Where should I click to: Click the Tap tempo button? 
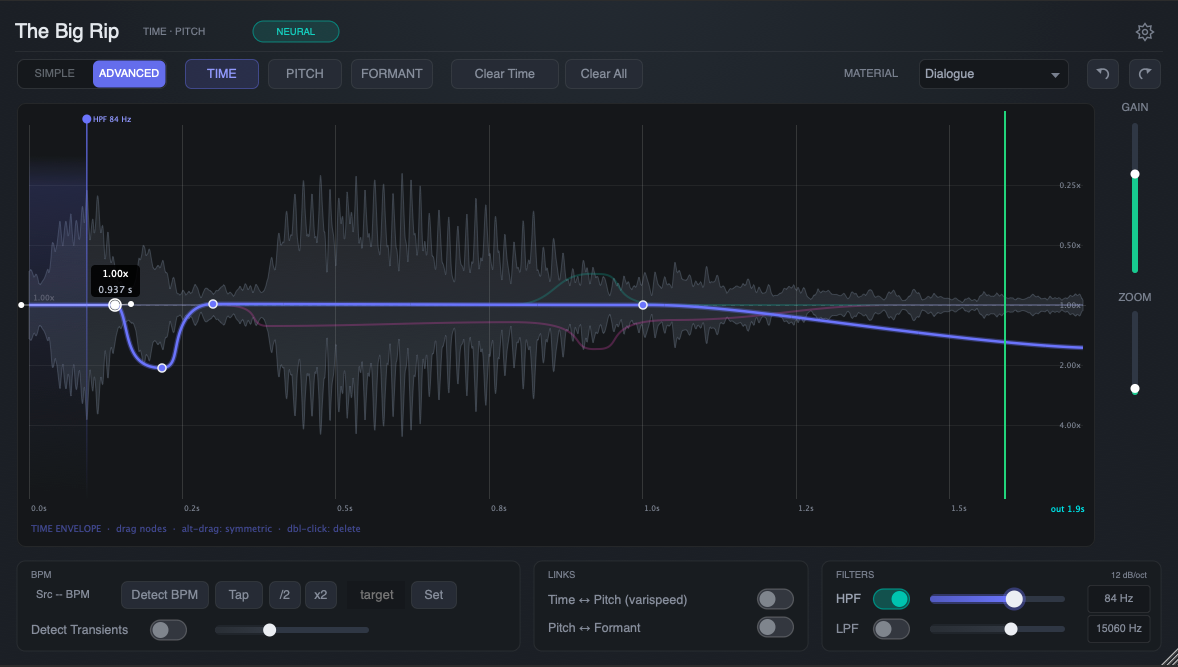(239, 595)
